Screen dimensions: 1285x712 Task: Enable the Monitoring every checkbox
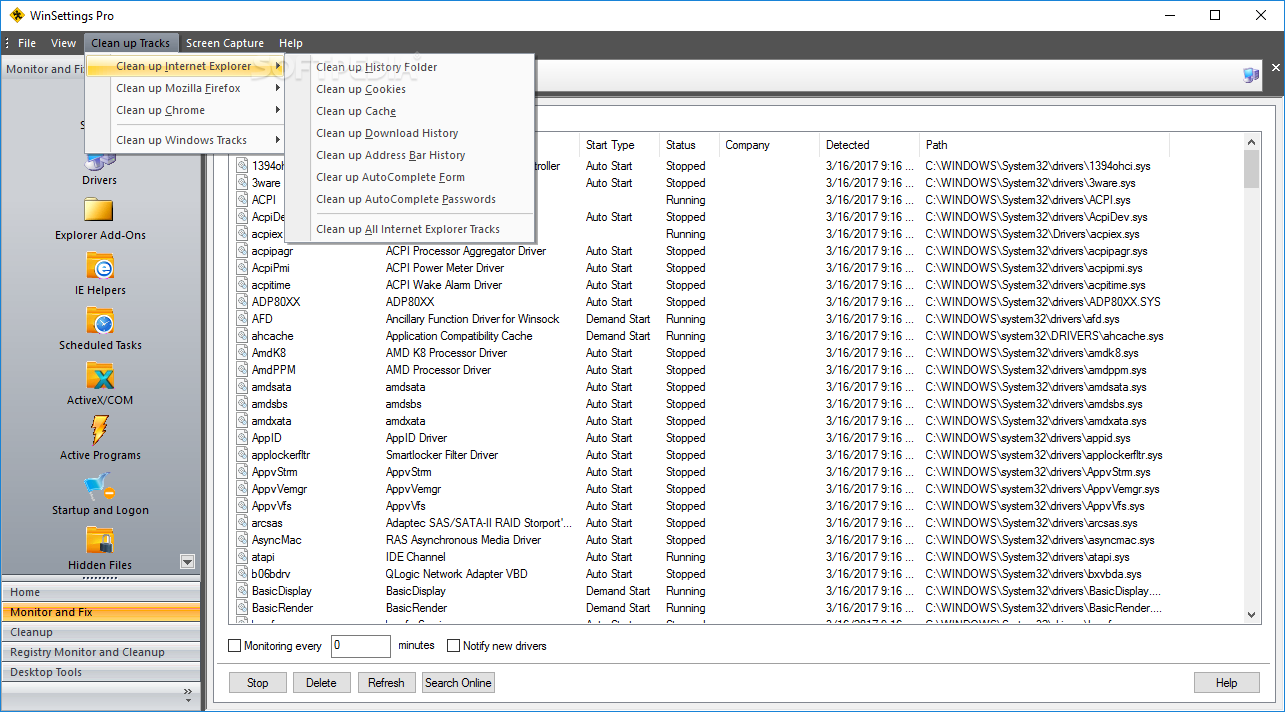coord(235,646)
